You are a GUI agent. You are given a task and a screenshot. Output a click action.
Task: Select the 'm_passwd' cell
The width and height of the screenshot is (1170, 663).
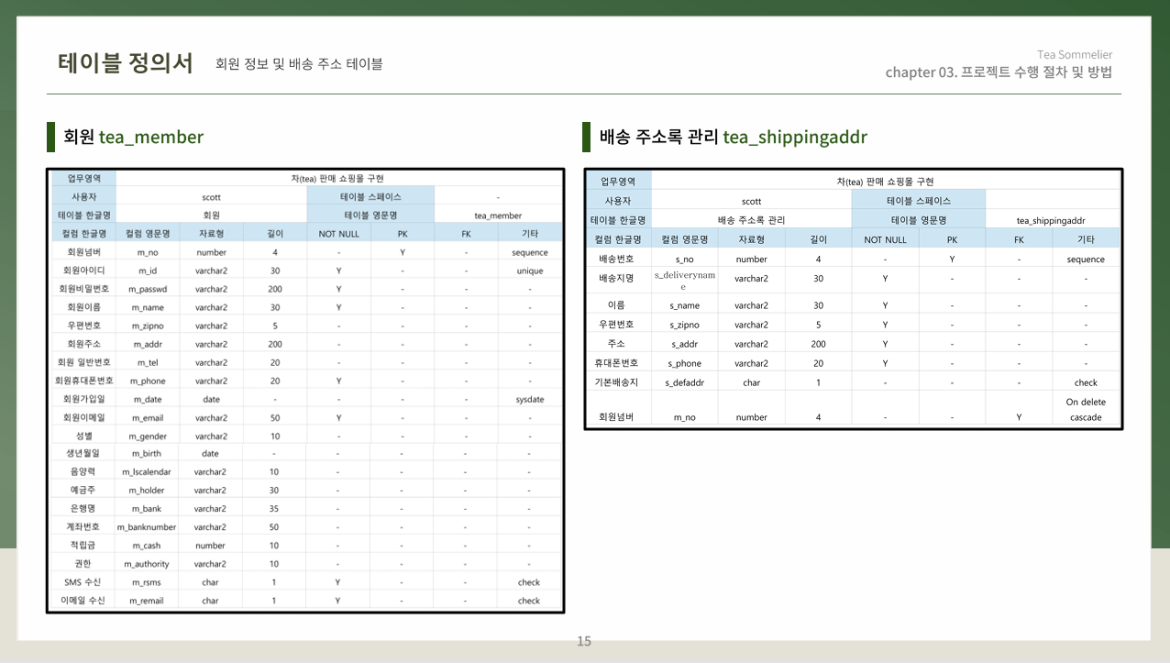point(147,289)
